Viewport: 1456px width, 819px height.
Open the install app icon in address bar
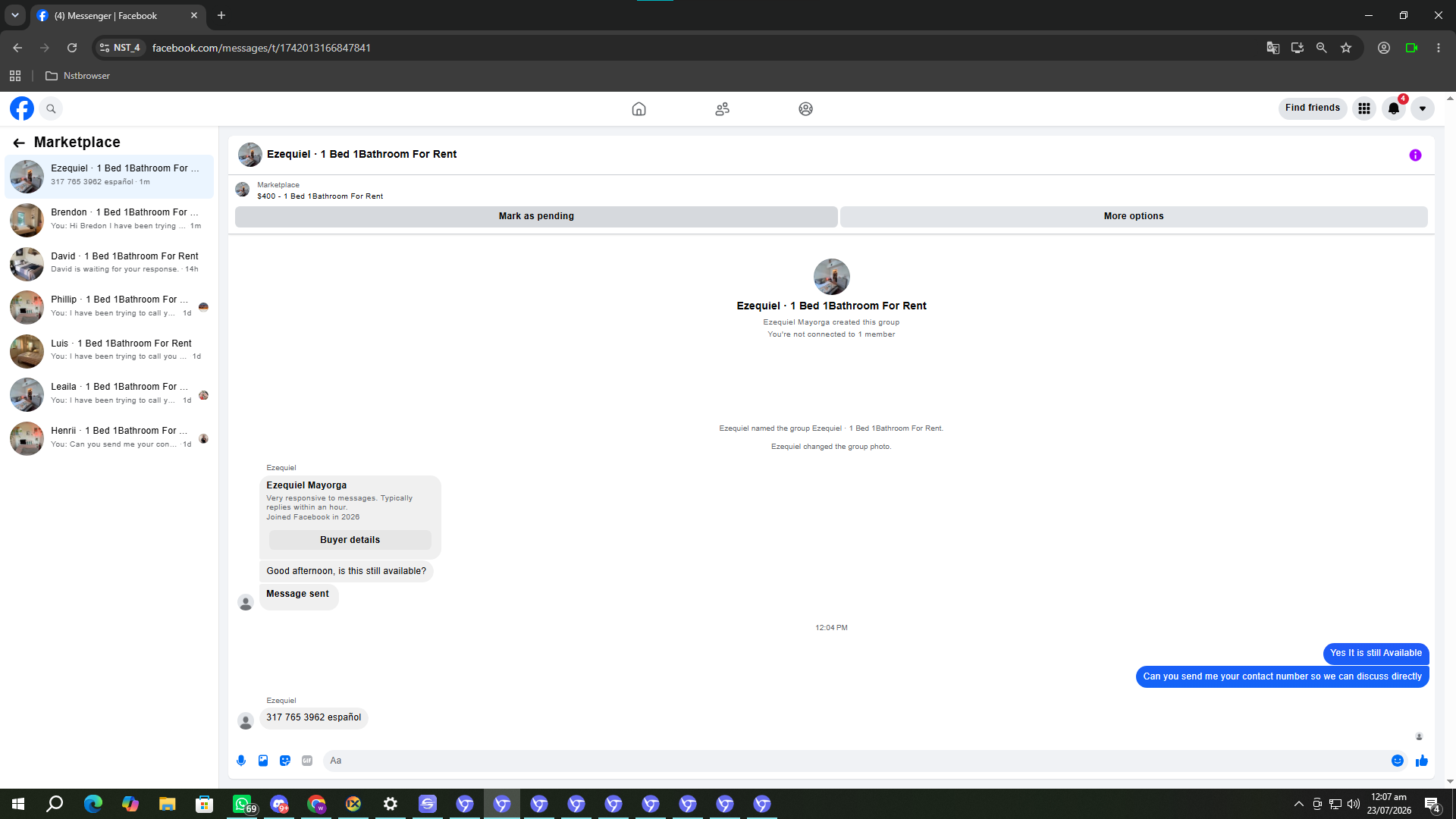(x=1298, y=48)
